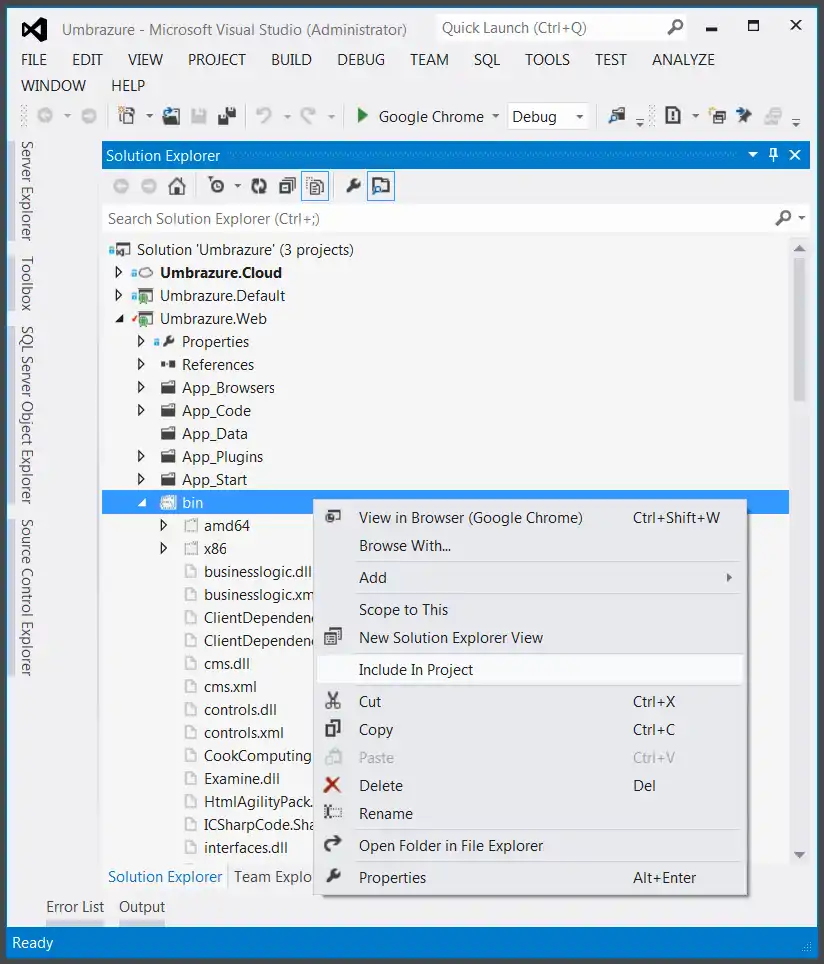Choose Scope to This from context menu
The height and width of the screenshot is (964, 824).
click(x=529, y=609)
